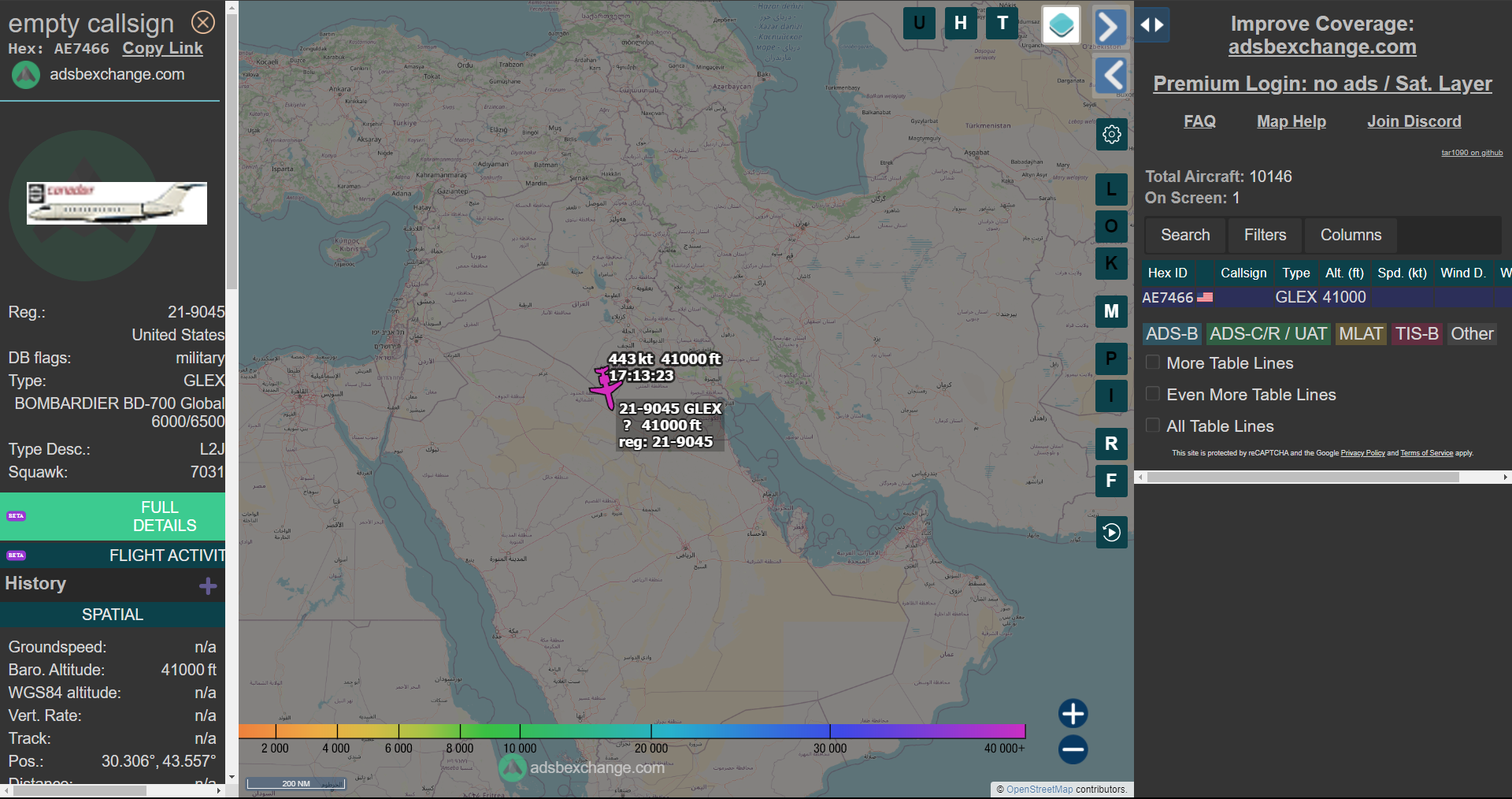Open the FAQ link
Image resolution: width=1512 pixels, height=799 pixels.
click(1199, 121)
